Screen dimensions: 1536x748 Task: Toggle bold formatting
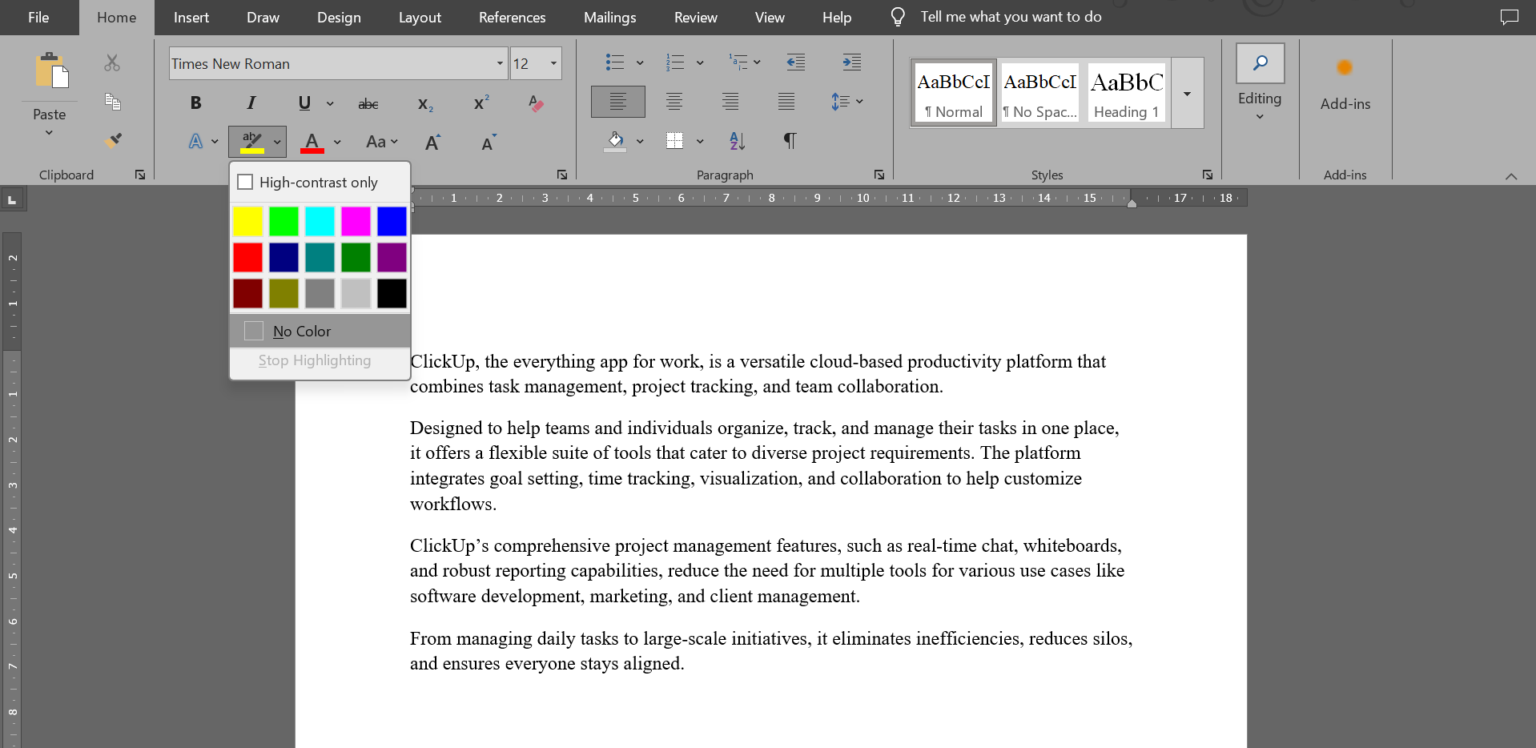(196, 101)
